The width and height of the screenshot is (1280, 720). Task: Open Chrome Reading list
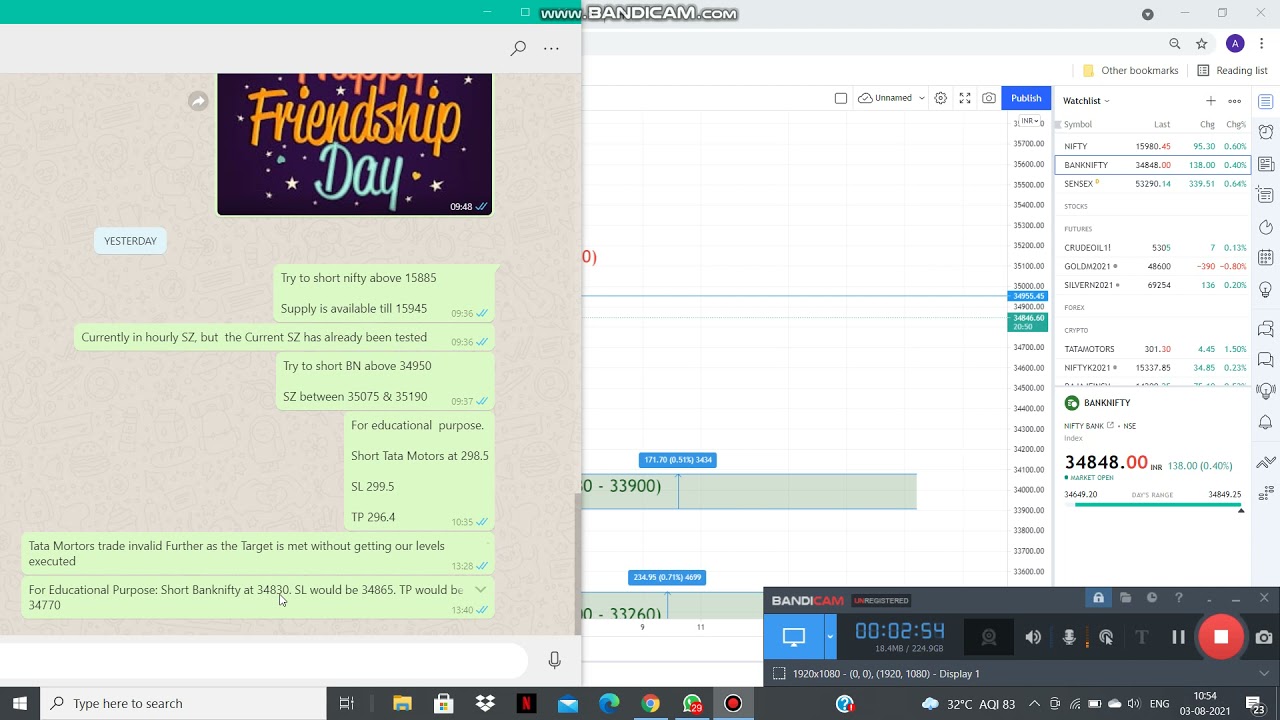pos(1232,71)
